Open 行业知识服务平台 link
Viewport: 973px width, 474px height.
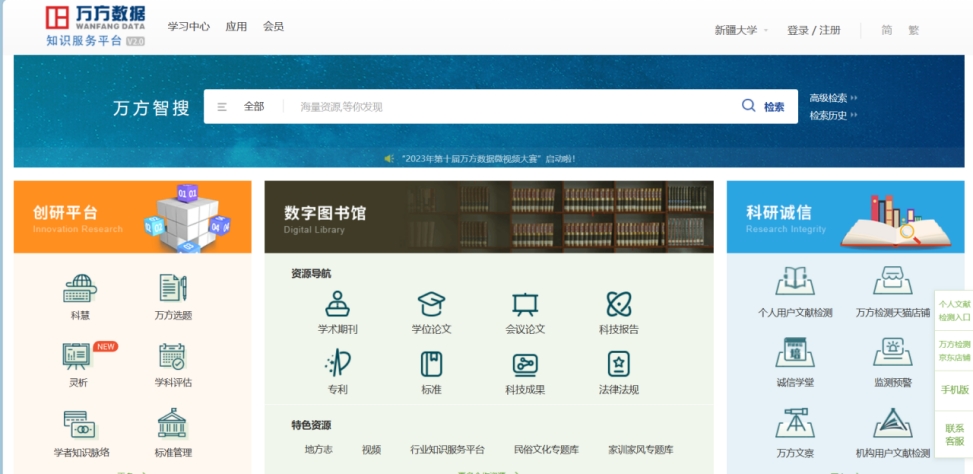tap(447, 450)
